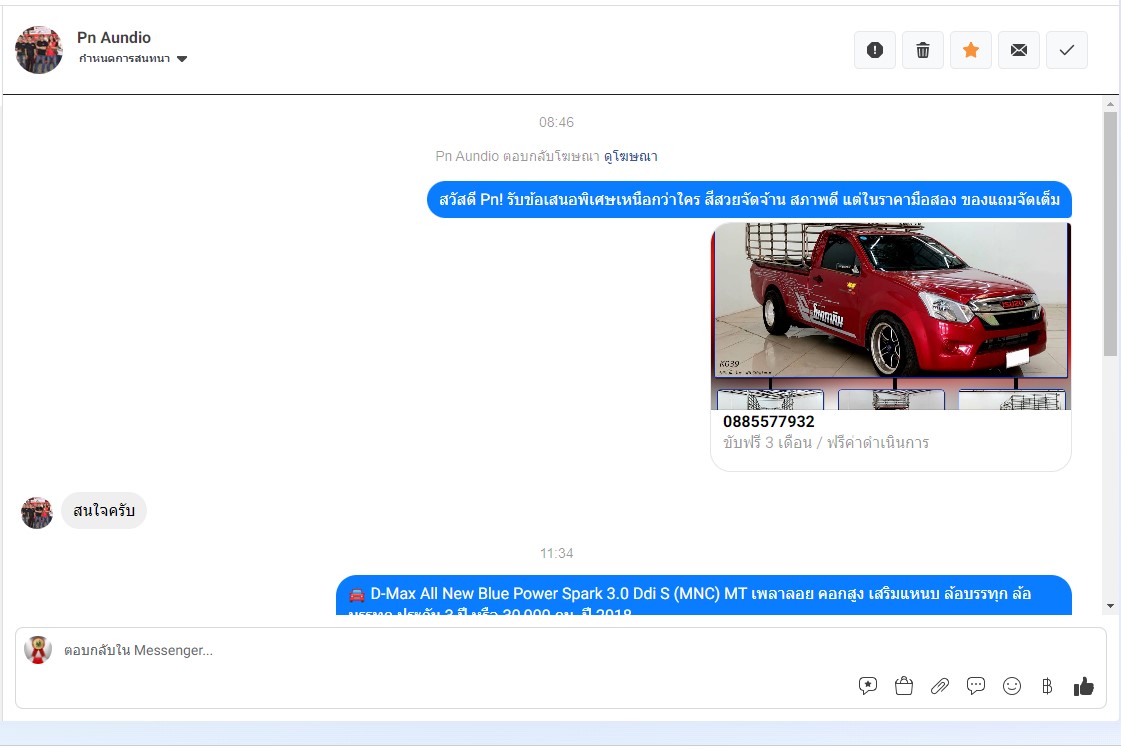Click the sender avatar beside สนใจครับ message
The image size is (1121, 749).
(37, 513)
